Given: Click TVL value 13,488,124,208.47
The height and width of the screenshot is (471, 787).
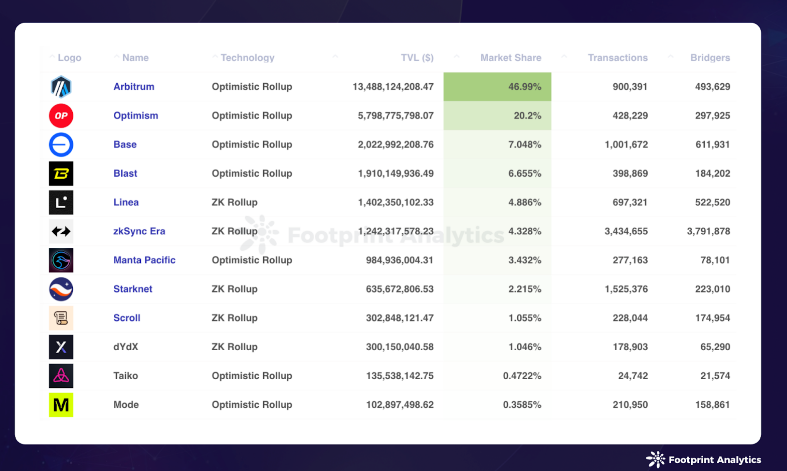Looking at the screenshot, I should tap(393, 87).
